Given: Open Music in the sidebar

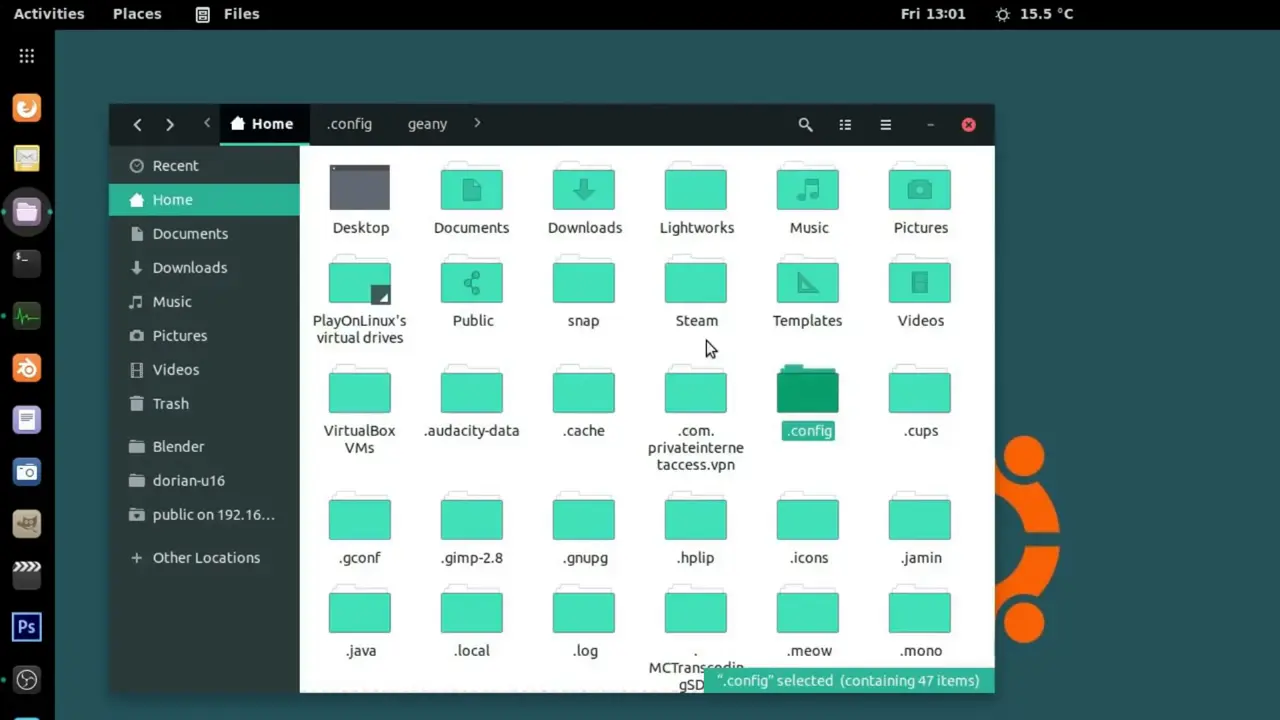Looking at the screenshot, I should pyautogui.click(x=204, y=302).
